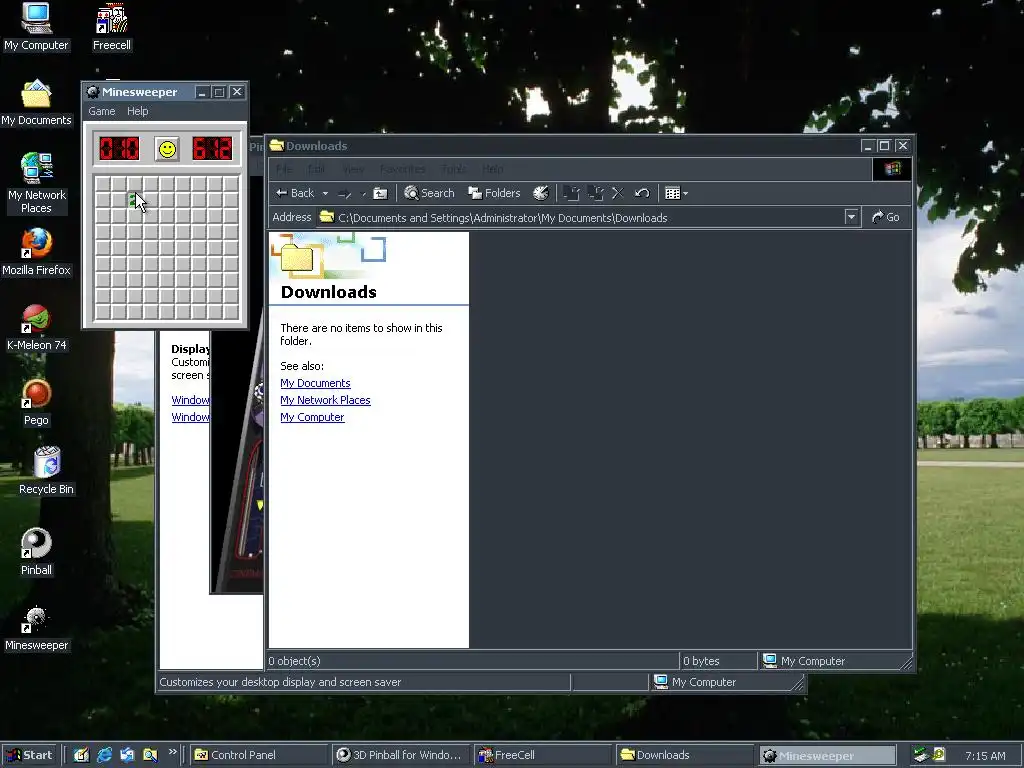
Task: Click the Undo toolbar icon
Action: (x=642, y=193)
